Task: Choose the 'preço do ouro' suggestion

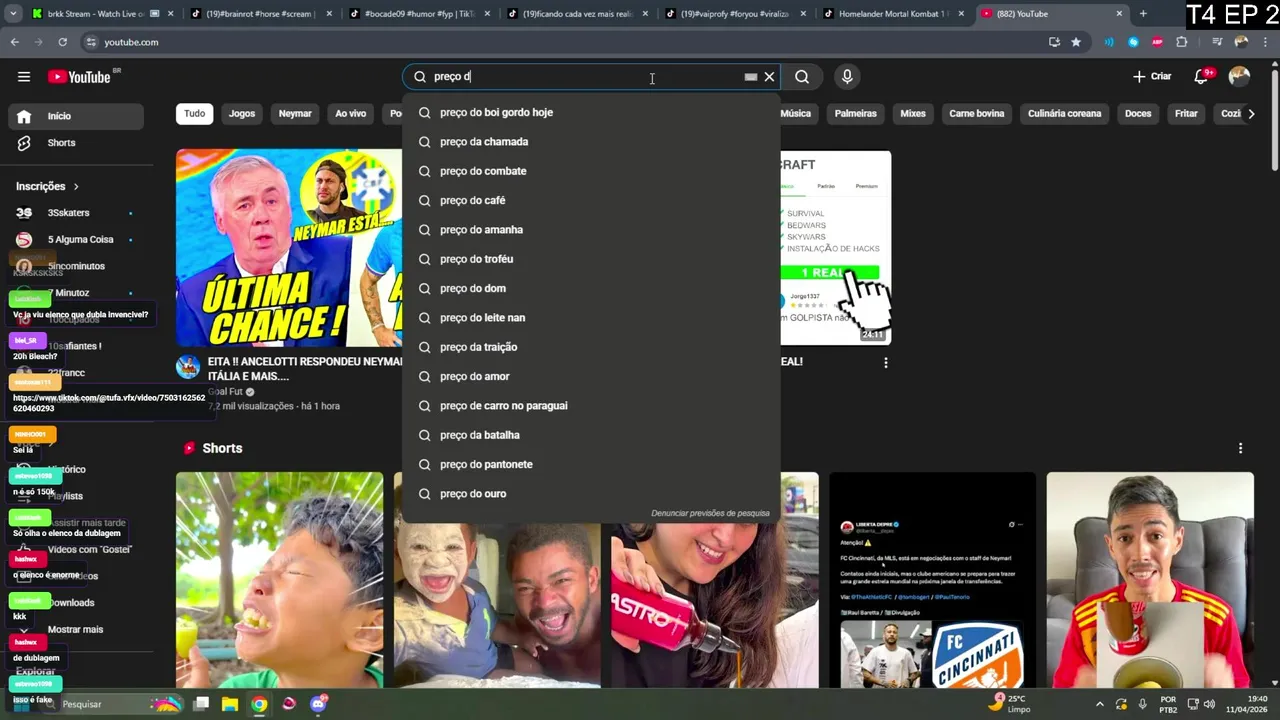Action: 591,494
